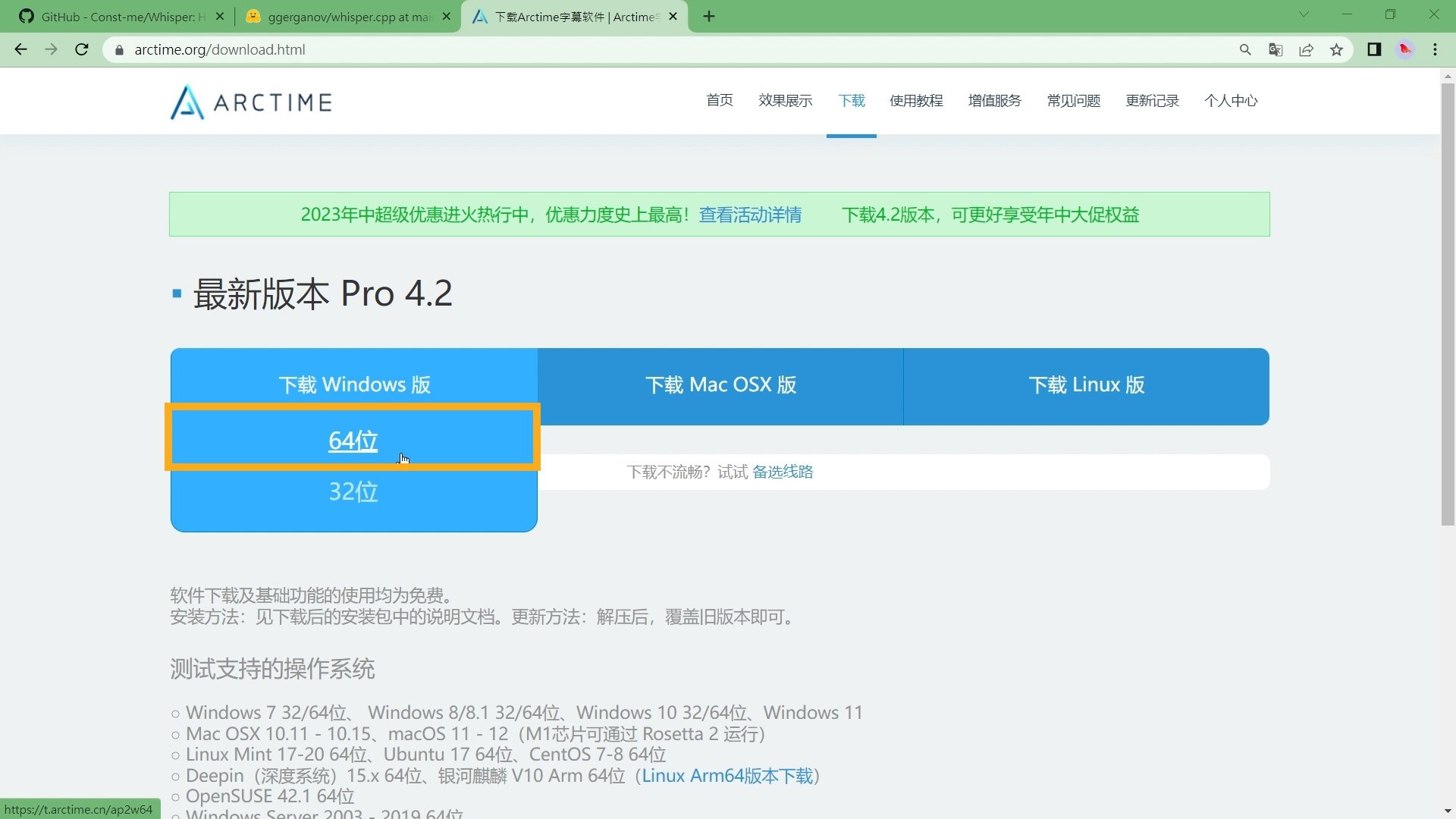Select the 下载 Windows 版 tab
Screen dimensions: 1456x819
coord(354,384)
